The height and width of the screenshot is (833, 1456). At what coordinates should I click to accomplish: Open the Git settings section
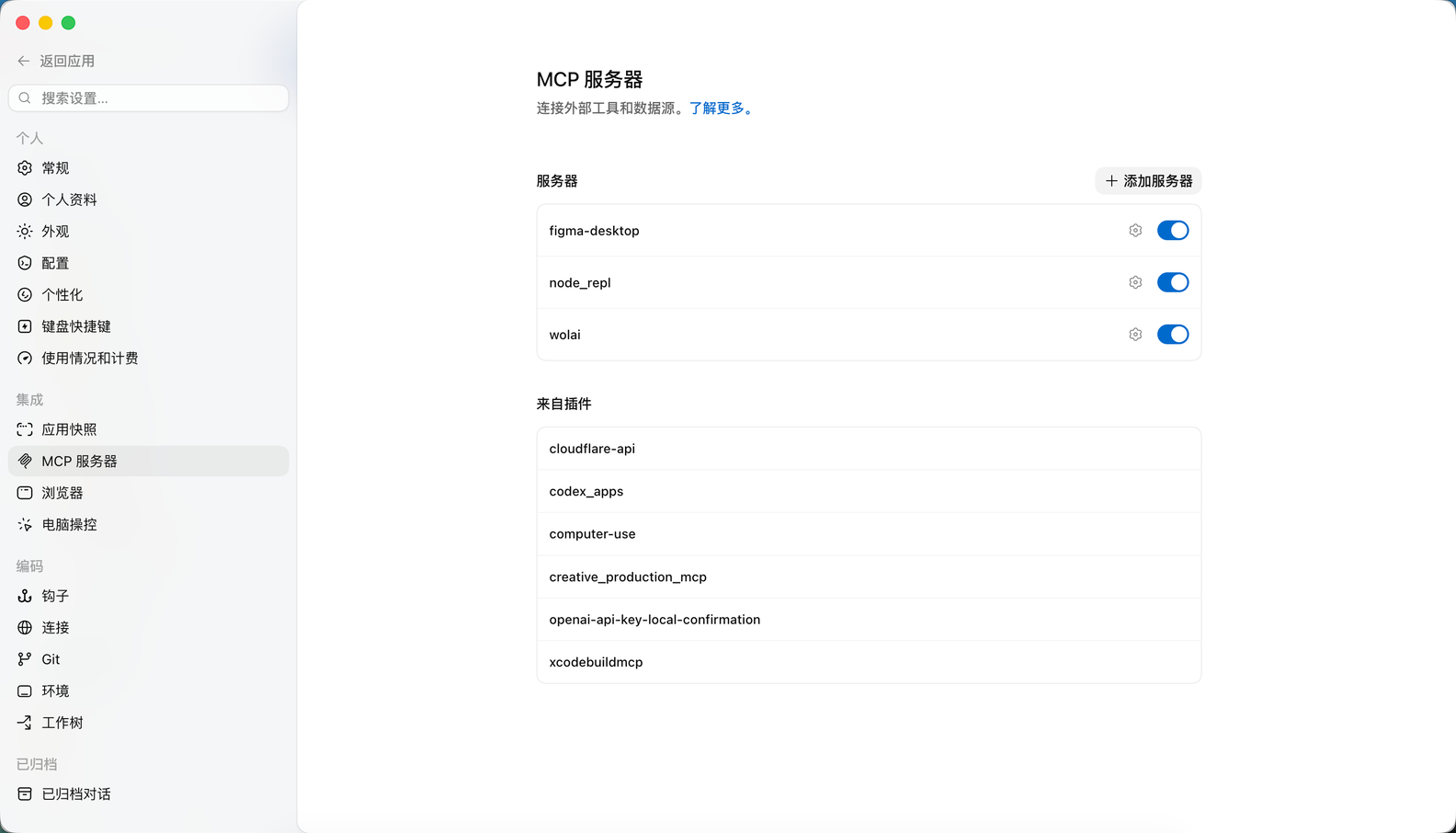[x=148, y=659]
